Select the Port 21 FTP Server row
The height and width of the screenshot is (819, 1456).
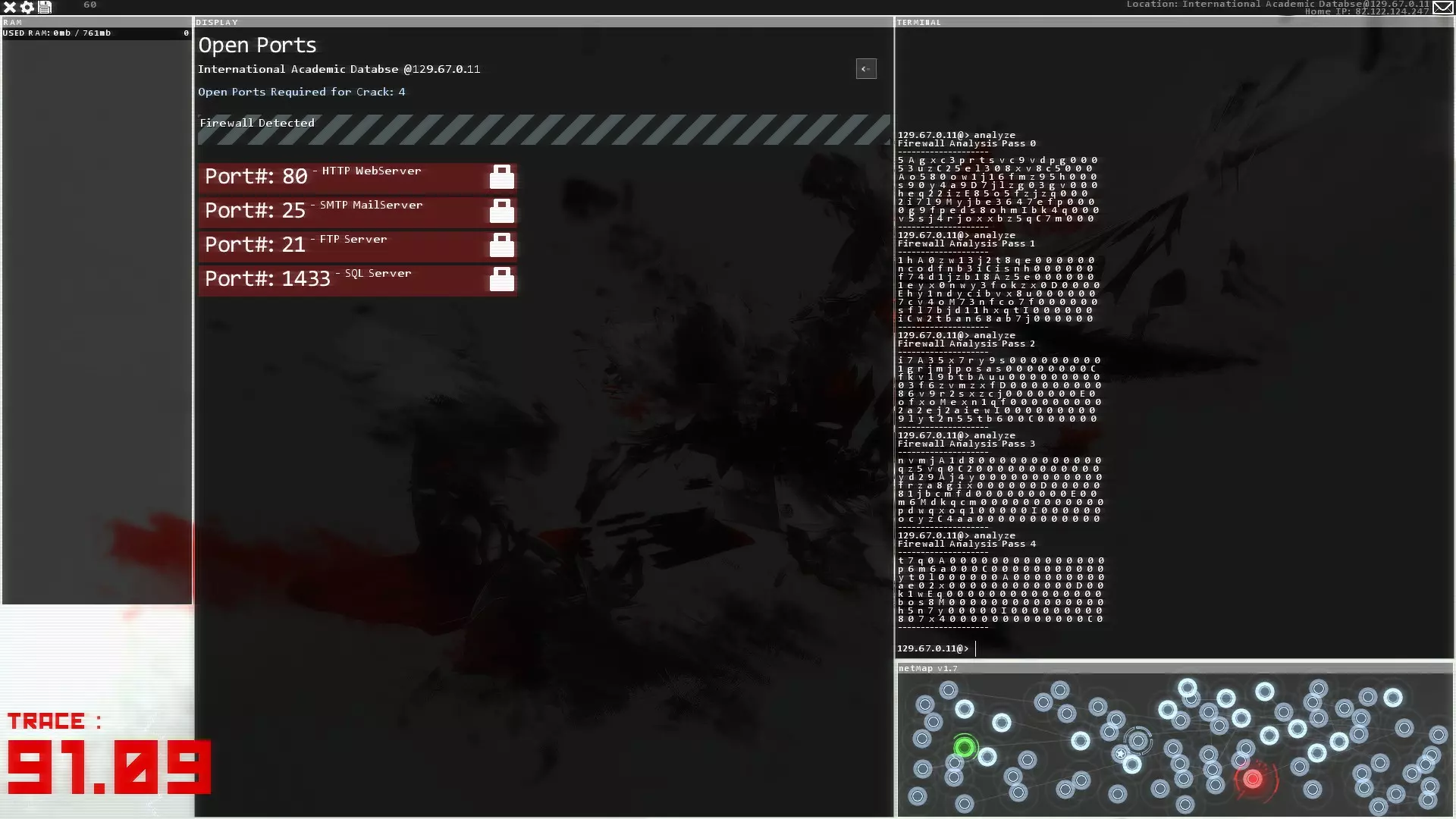coord(341,245)
